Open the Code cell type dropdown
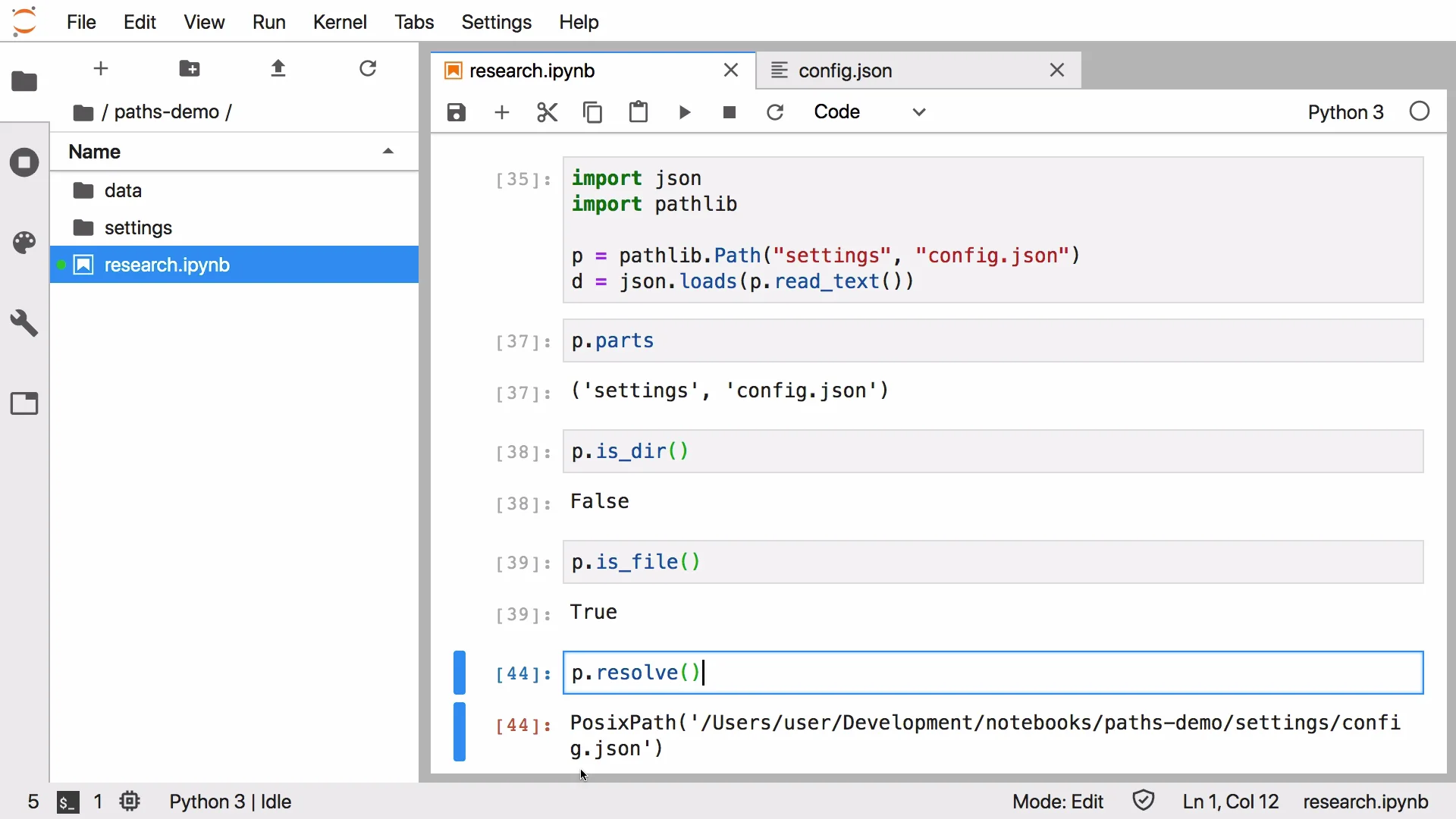 click(x=870, y=112)
